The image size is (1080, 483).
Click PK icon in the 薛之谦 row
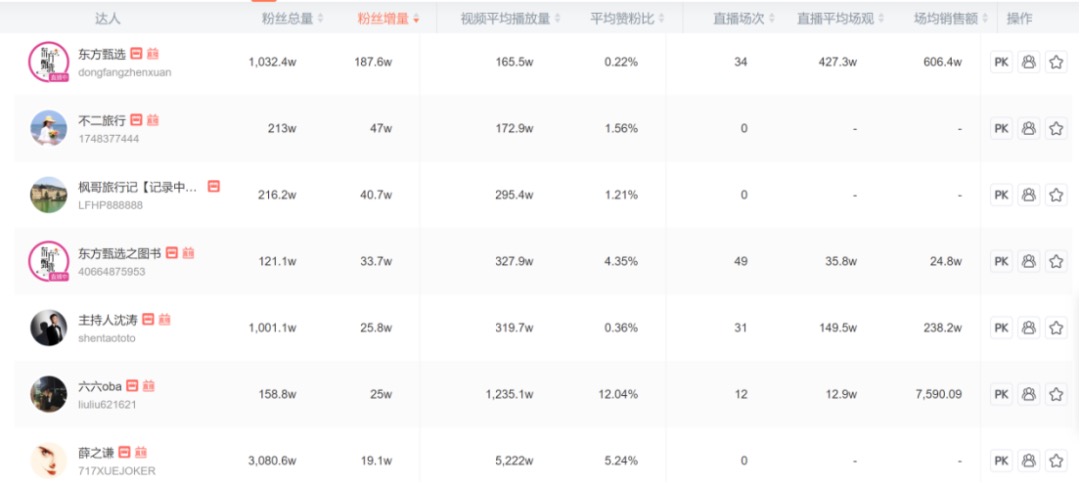1001,461
